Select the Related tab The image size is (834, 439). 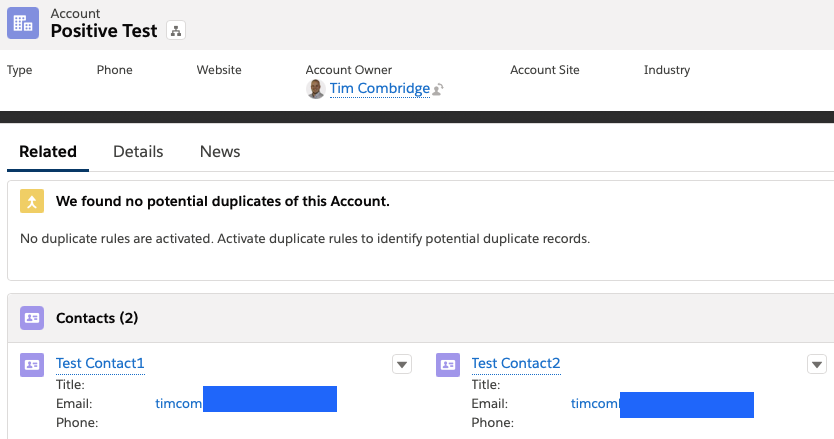pyautogui.click(x=48, y=152)
